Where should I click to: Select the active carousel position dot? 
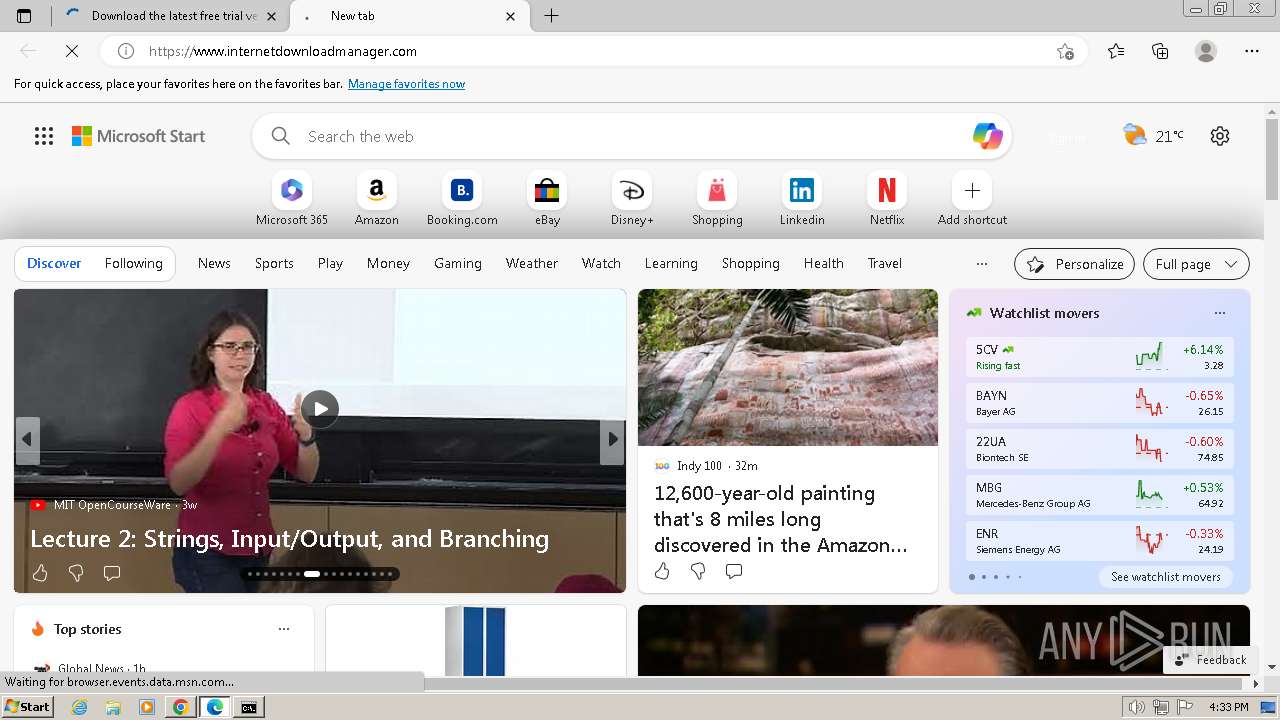pos(312,574)
